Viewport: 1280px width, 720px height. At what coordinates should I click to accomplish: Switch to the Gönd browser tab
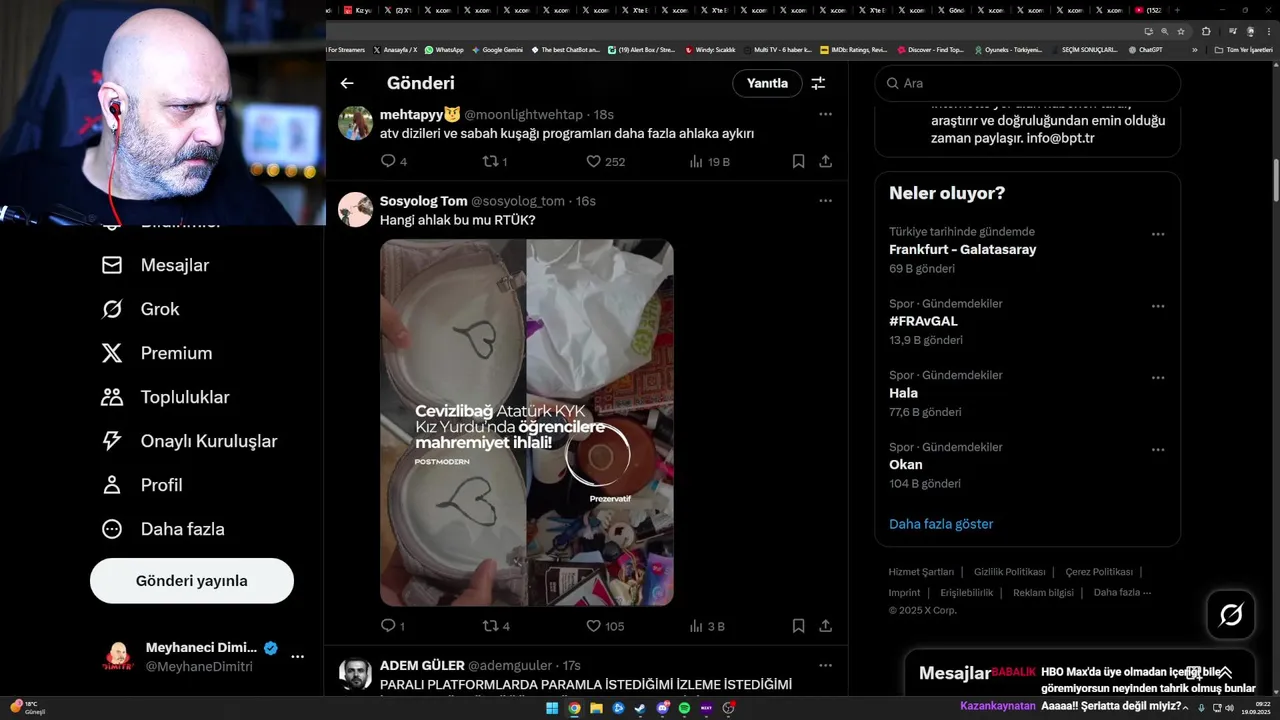point(951,10)
